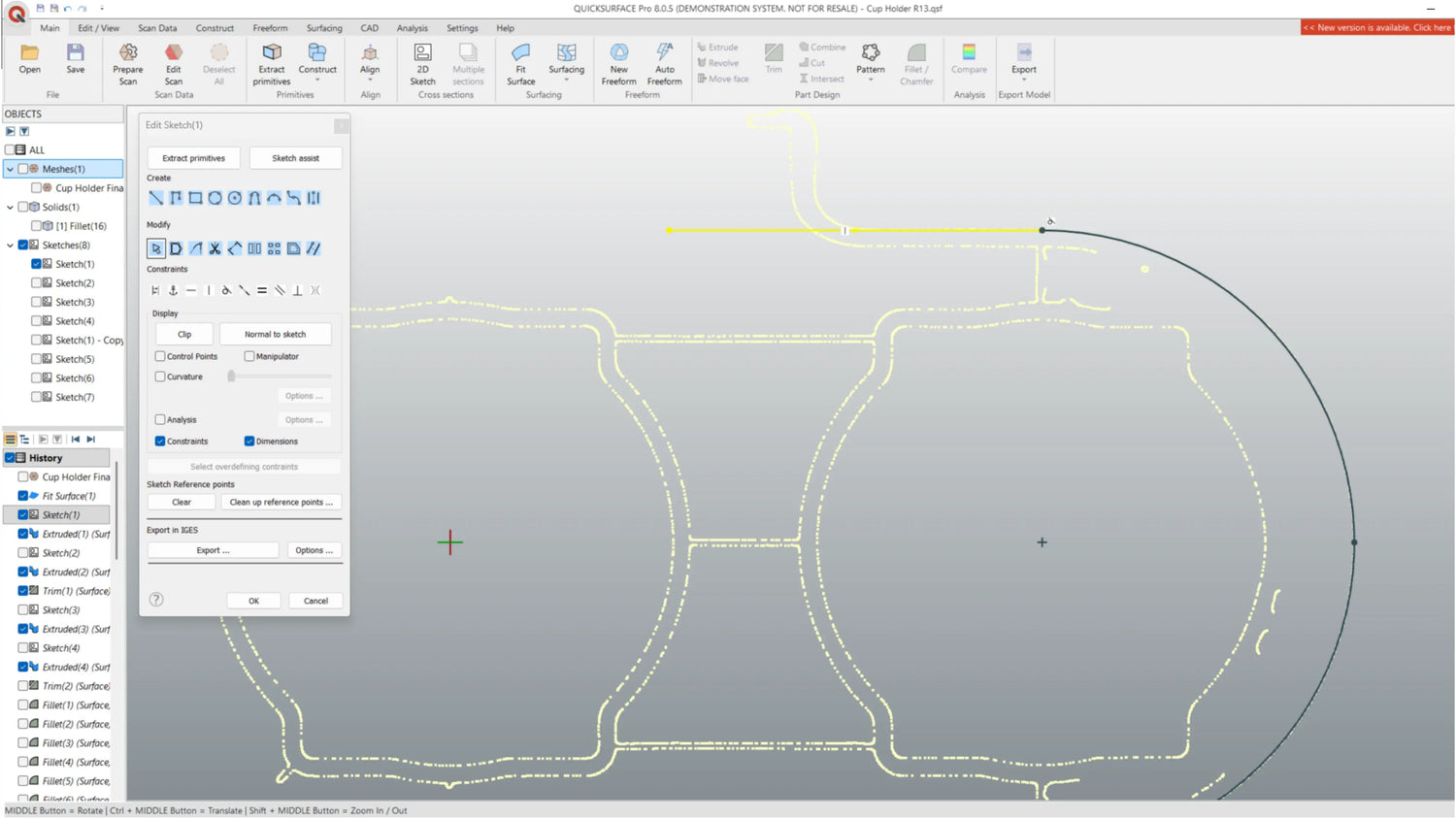Switch to the Analysis menu tab
Image resolution: width=1456 pixels, height=819 pixels.
click(x=412, y=28)
